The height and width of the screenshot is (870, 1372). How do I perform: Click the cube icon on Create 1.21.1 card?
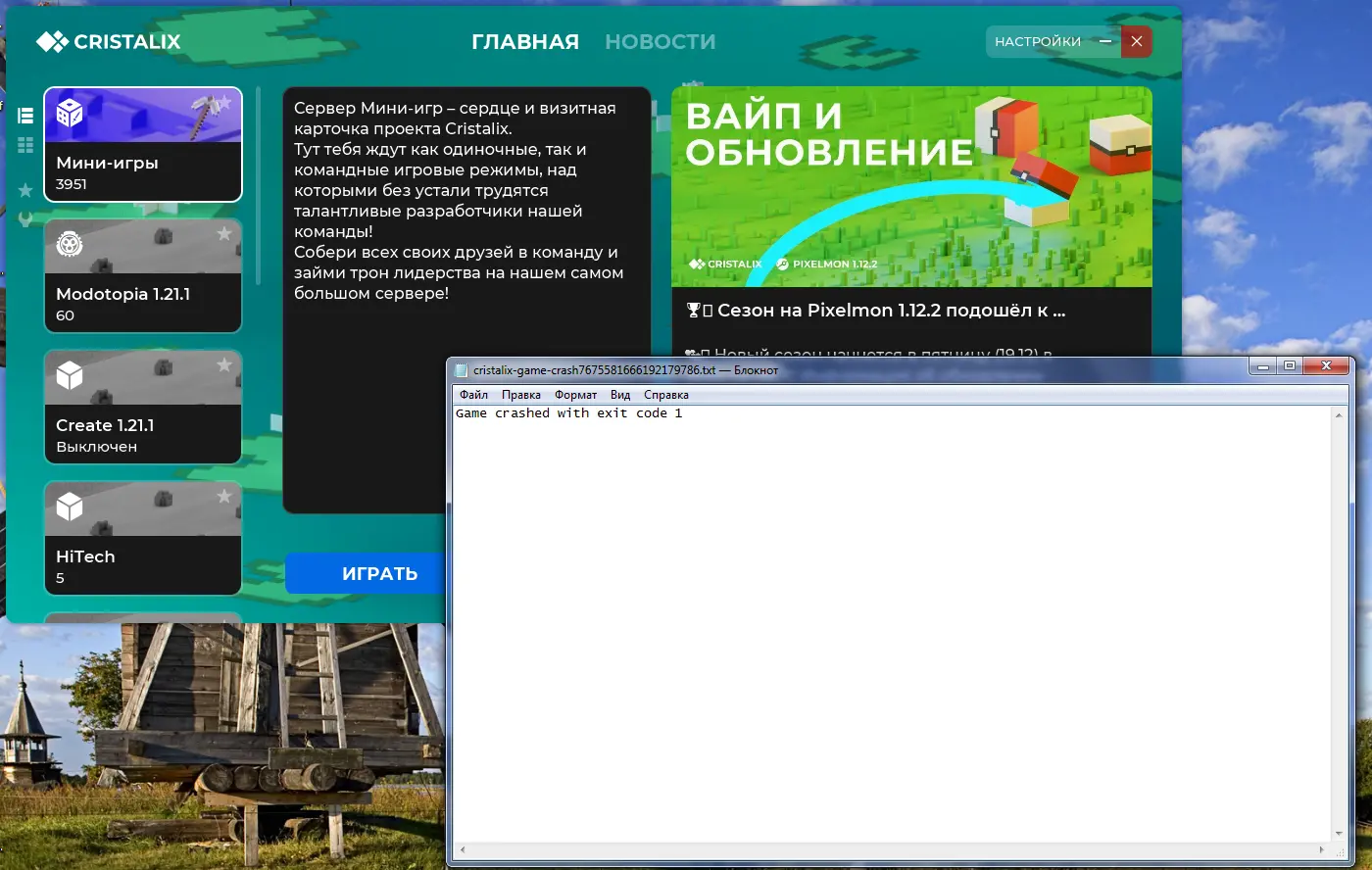point(70,376)
